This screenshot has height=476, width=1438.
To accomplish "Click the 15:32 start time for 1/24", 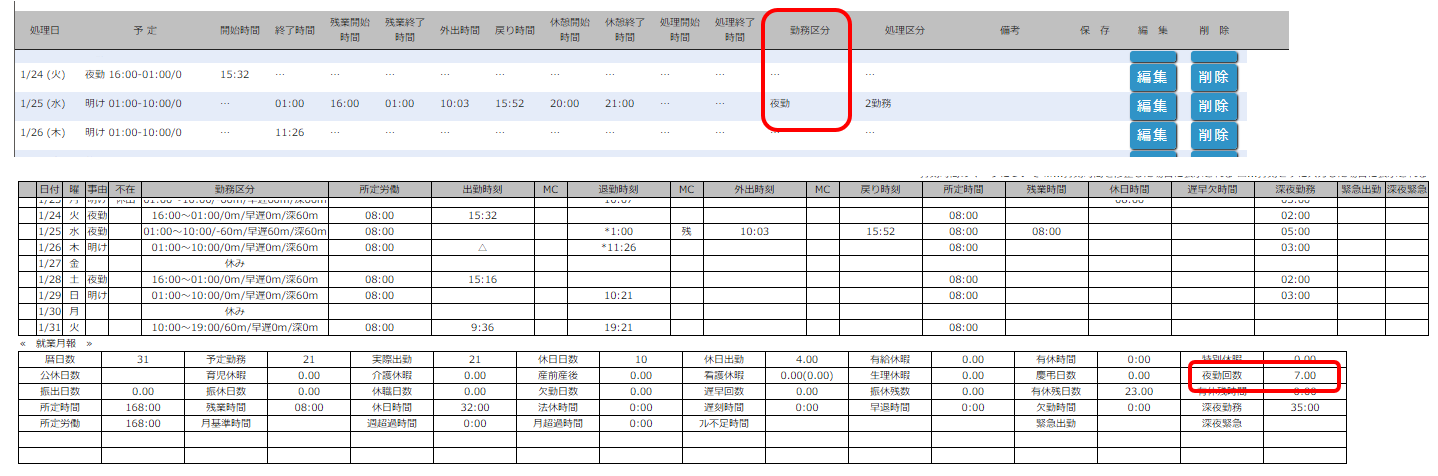I will point(234,74).
